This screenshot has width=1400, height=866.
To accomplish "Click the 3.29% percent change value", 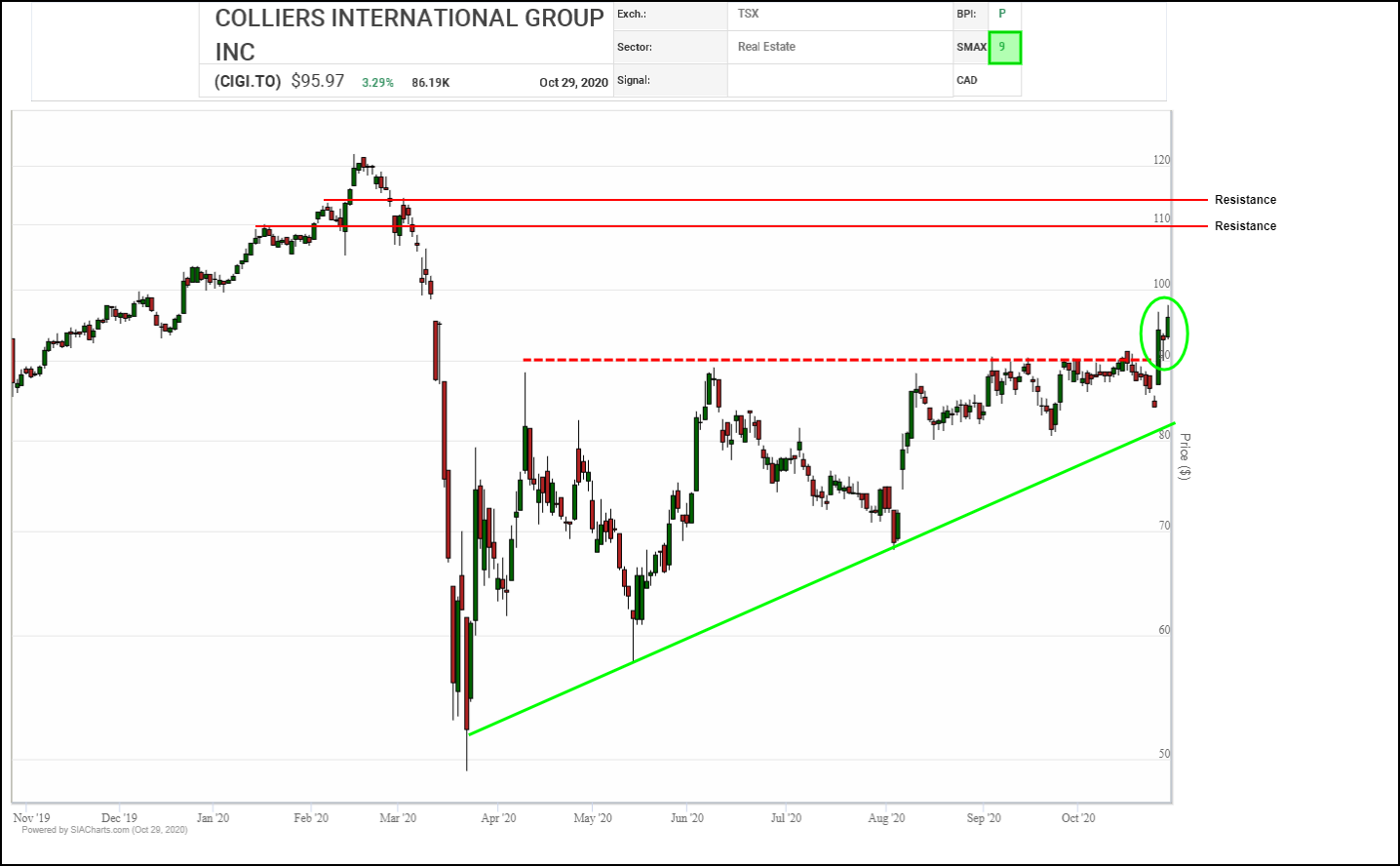I will click(377, 83).
